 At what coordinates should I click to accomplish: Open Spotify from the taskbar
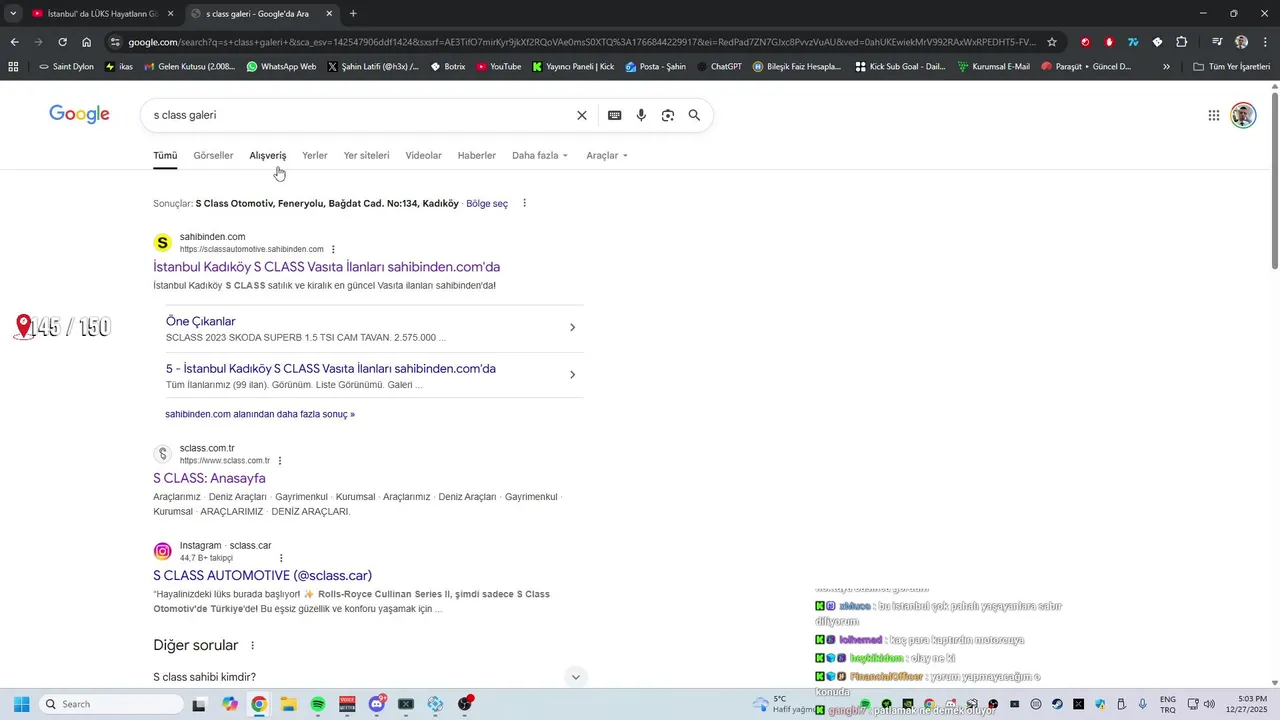(318, 704)
